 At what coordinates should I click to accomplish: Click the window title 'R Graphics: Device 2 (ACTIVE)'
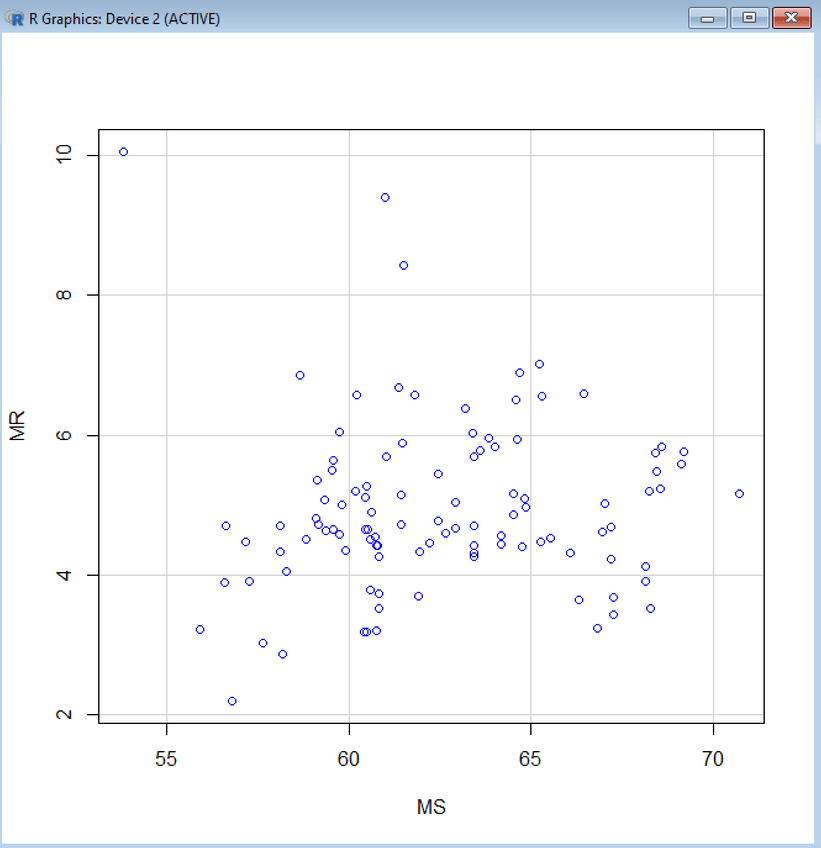click(x=124, y=19)
